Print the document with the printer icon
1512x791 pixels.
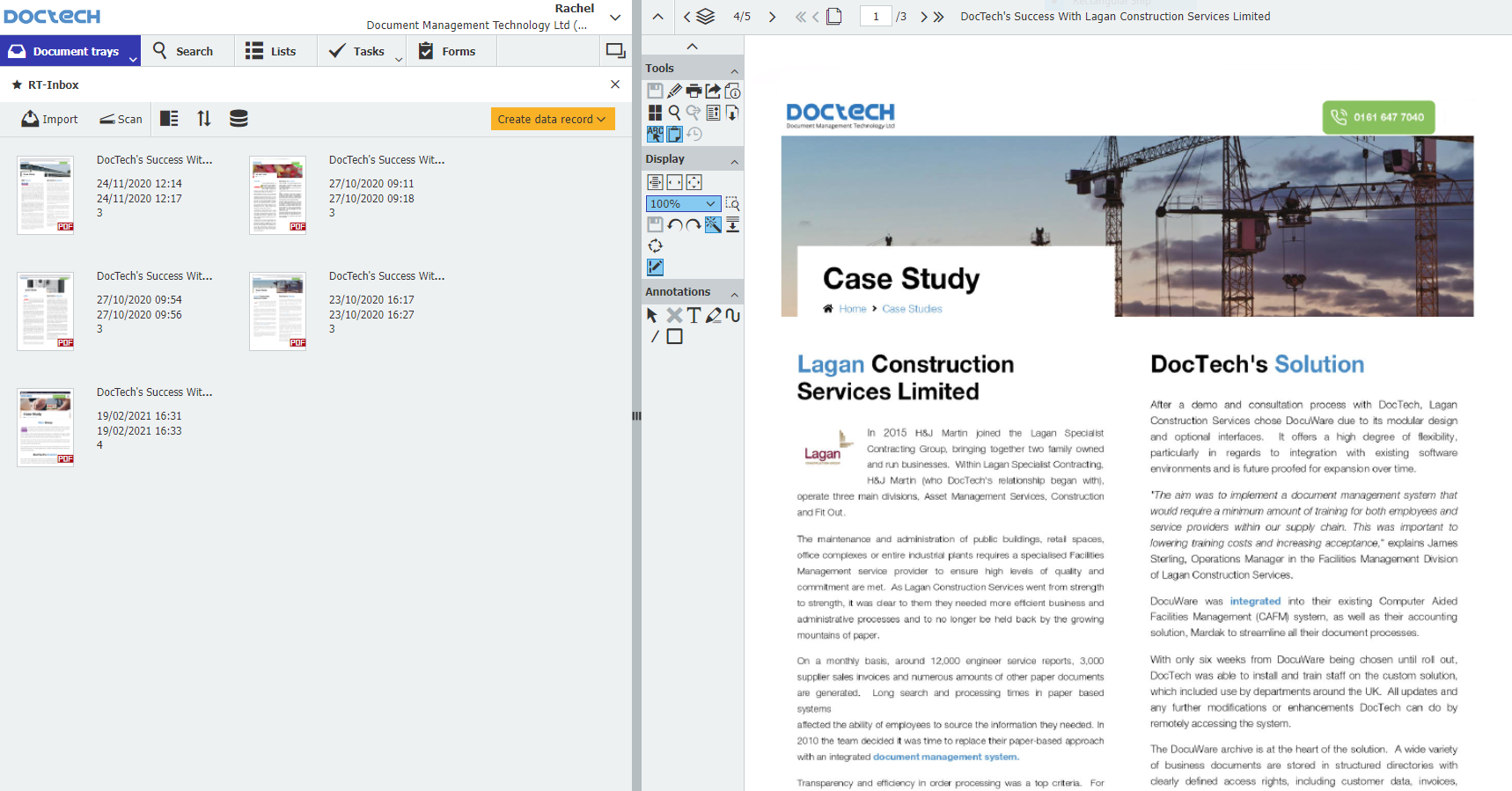click(694, 91)
